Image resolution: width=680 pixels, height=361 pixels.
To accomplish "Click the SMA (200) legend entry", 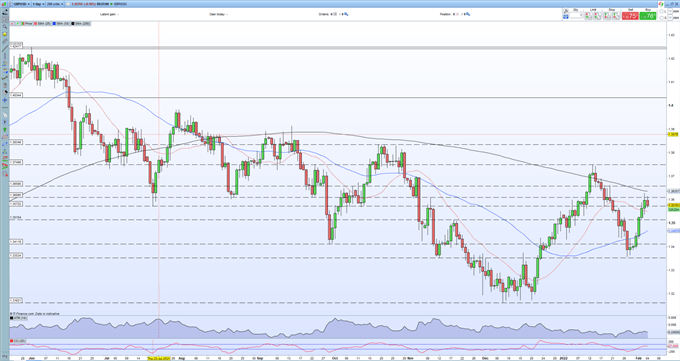I will (x=80, y=23).
